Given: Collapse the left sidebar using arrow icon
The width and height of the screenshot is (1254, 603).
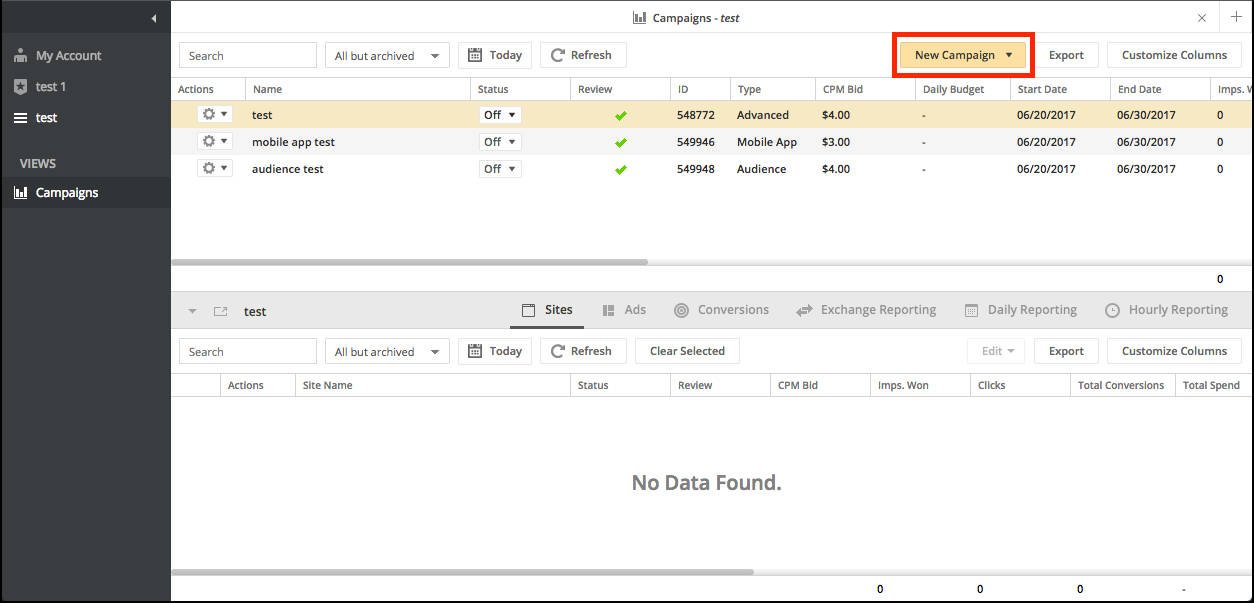Looking at the screenshot, I should pyautogui.click(x=153, y=18).
